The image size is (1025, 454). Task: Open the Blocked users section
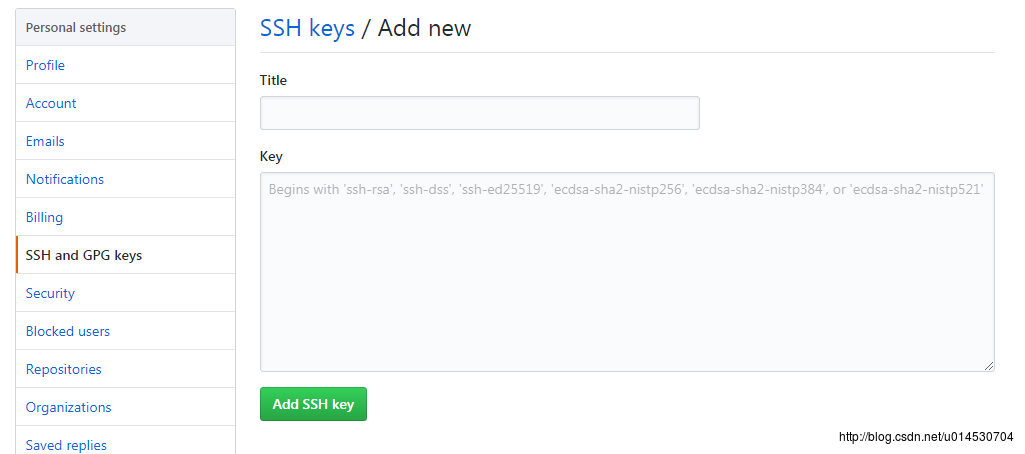[68, 331]
